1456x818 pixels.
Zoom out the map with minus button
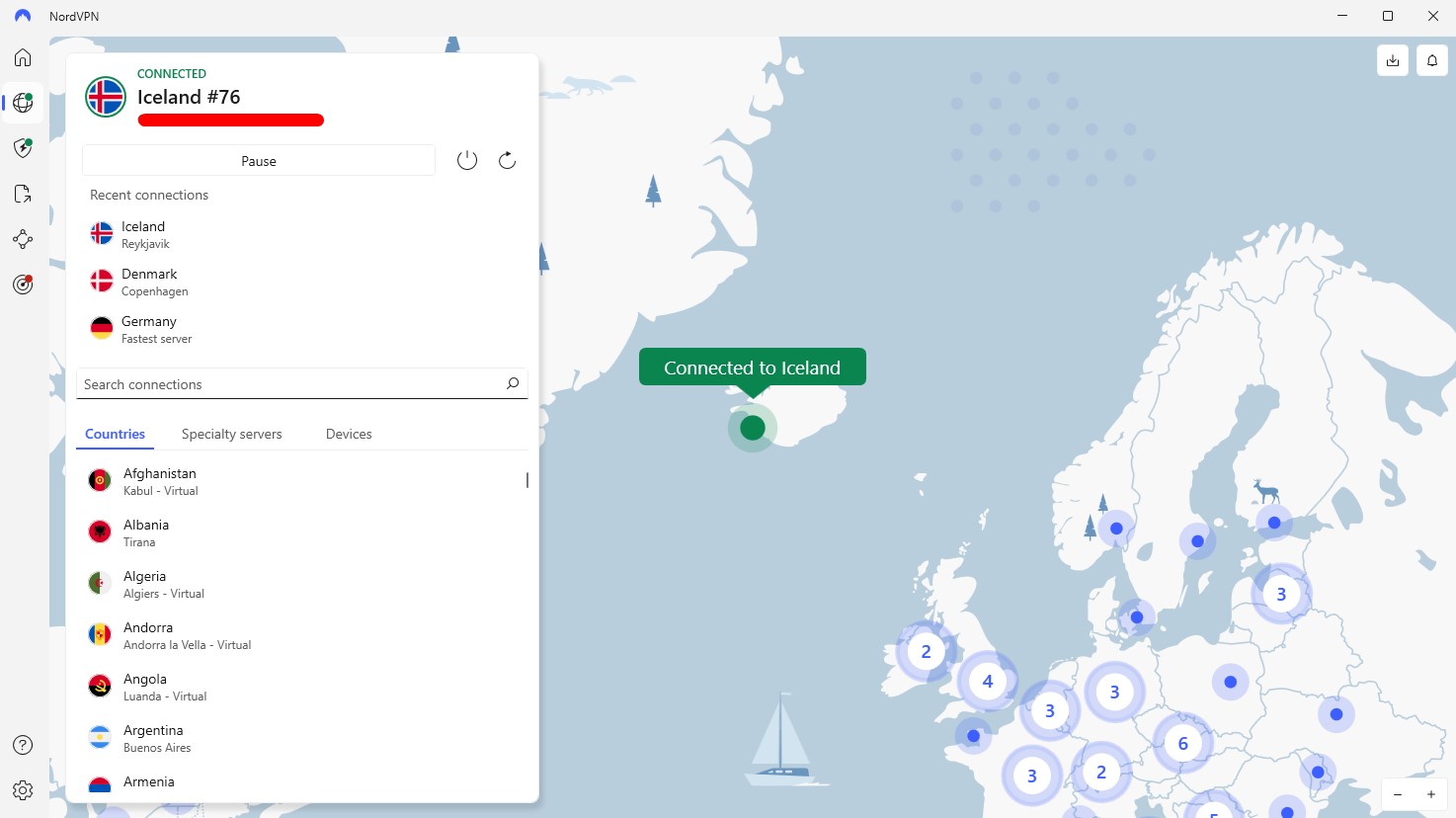click(x=1398, y=794)
